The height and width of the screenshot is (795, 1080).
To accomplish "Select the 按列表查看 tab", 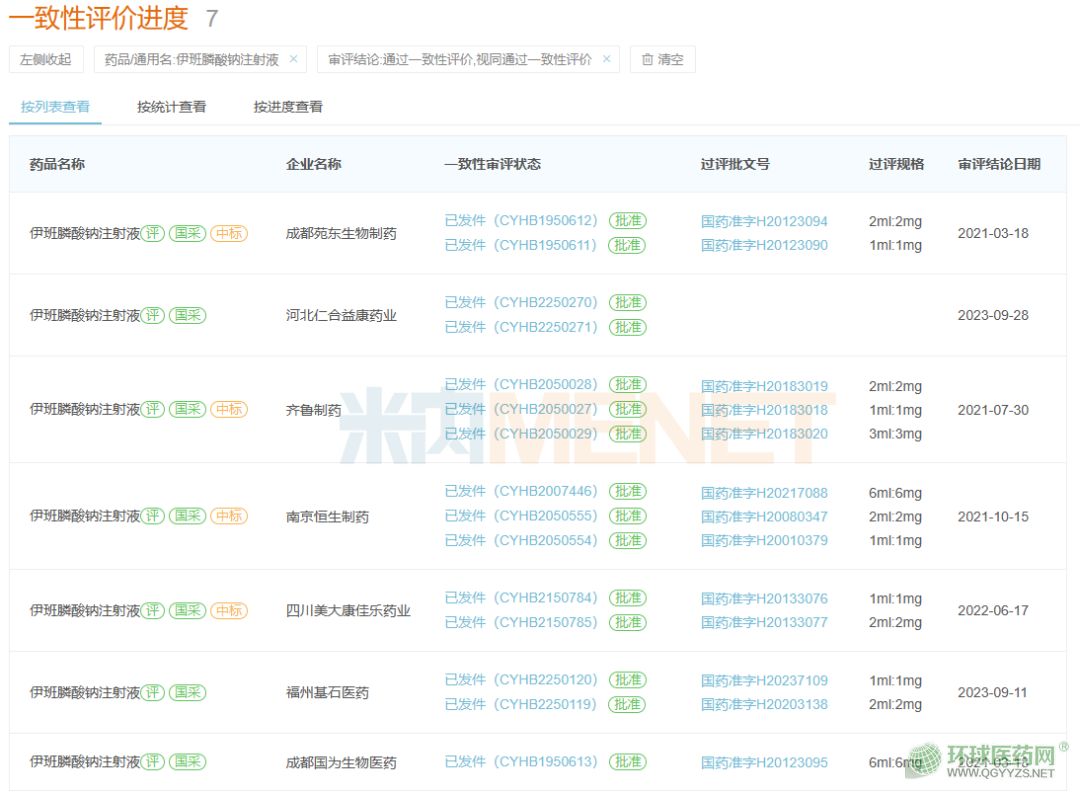I will click(x=55, y=107).
